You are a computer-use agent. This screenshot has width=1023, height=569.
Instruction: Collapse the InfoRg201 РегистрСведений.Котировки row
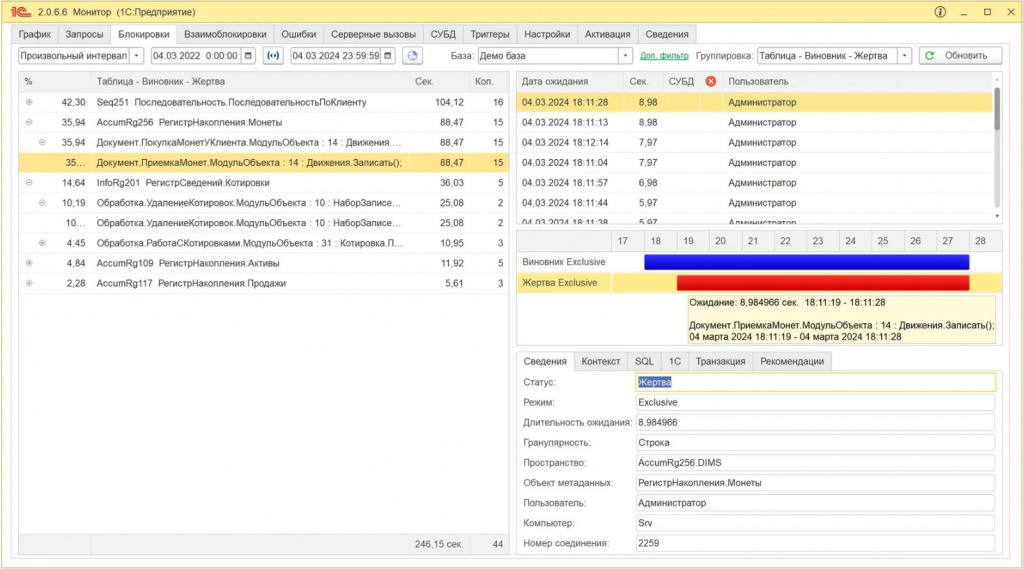[x=29, y=183]
